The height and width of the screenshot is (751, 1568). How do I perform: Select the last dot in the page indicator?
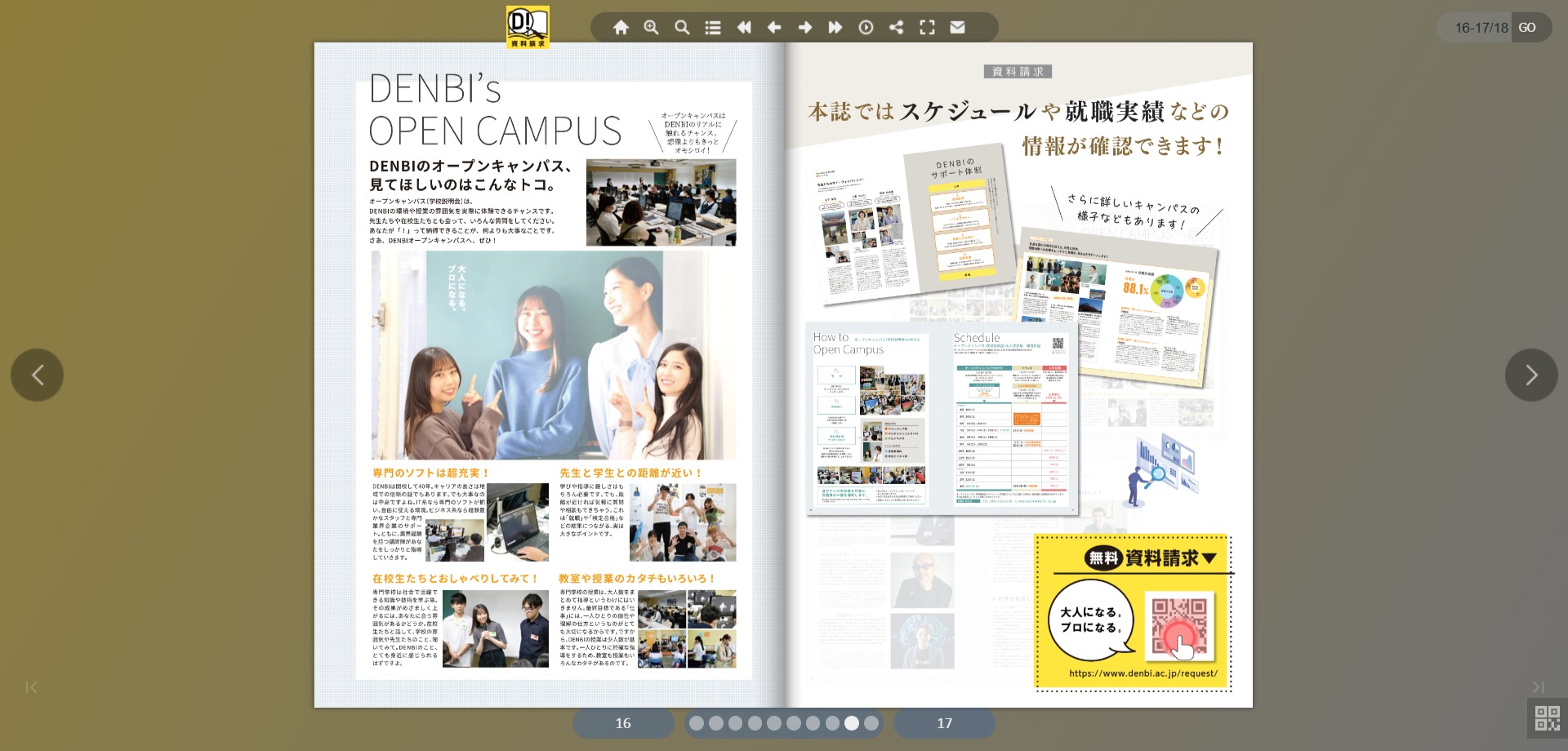[x=871, y=723]
